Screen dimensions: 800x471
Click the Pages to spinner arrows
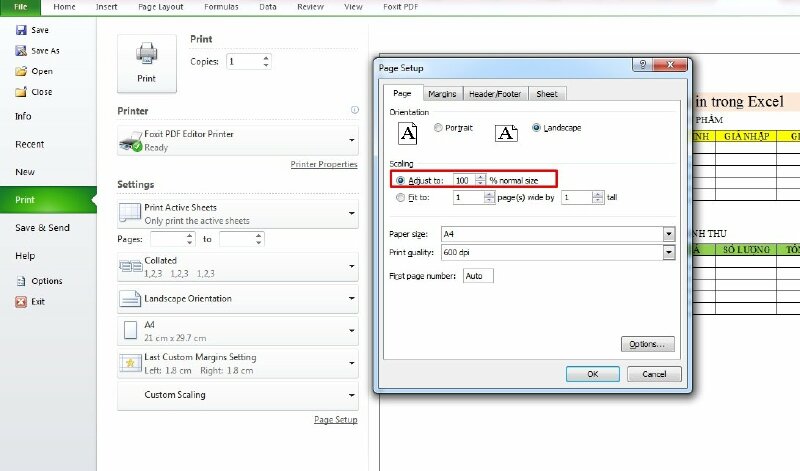pos(259,239)
